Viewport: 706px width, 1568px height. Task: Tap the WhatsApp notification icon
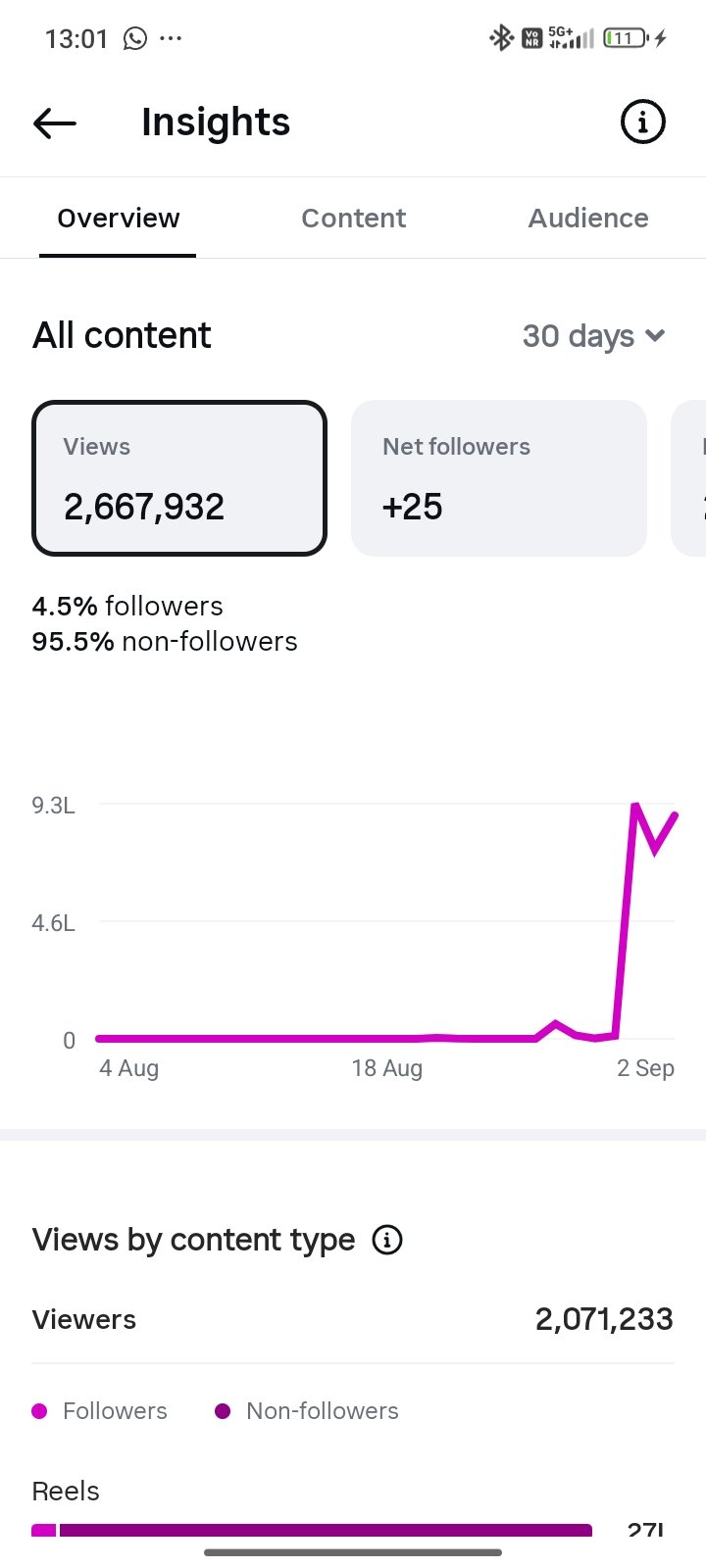coord(135,38)
